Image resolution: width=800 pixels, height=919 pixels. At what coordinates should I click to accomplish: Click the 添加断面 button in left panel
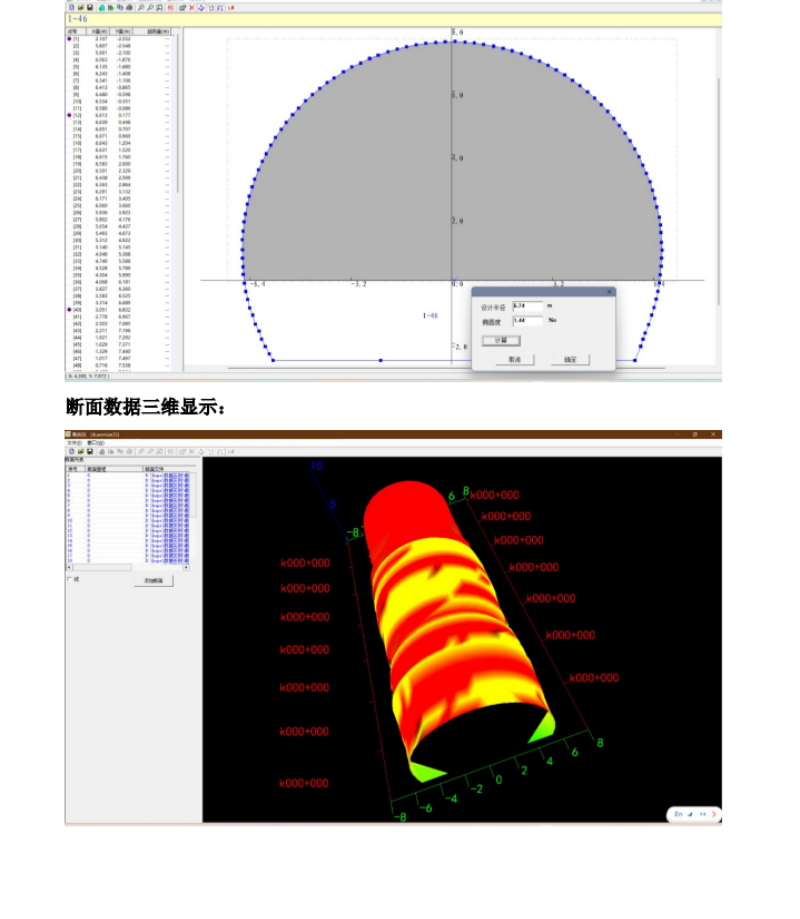click(x=158, y=580)
